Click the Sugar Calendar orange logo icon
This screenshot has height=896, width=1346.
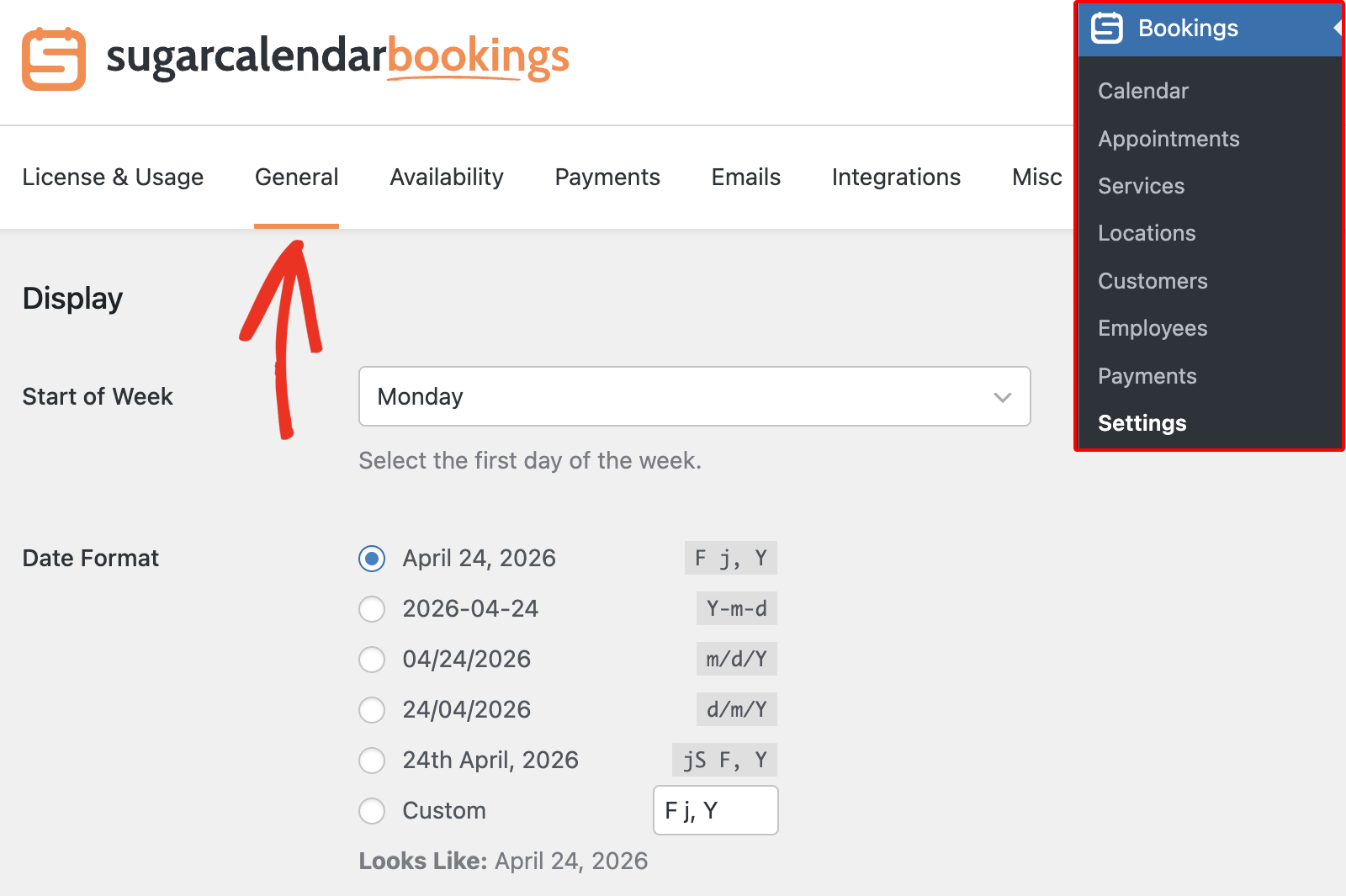pos(54,59)
